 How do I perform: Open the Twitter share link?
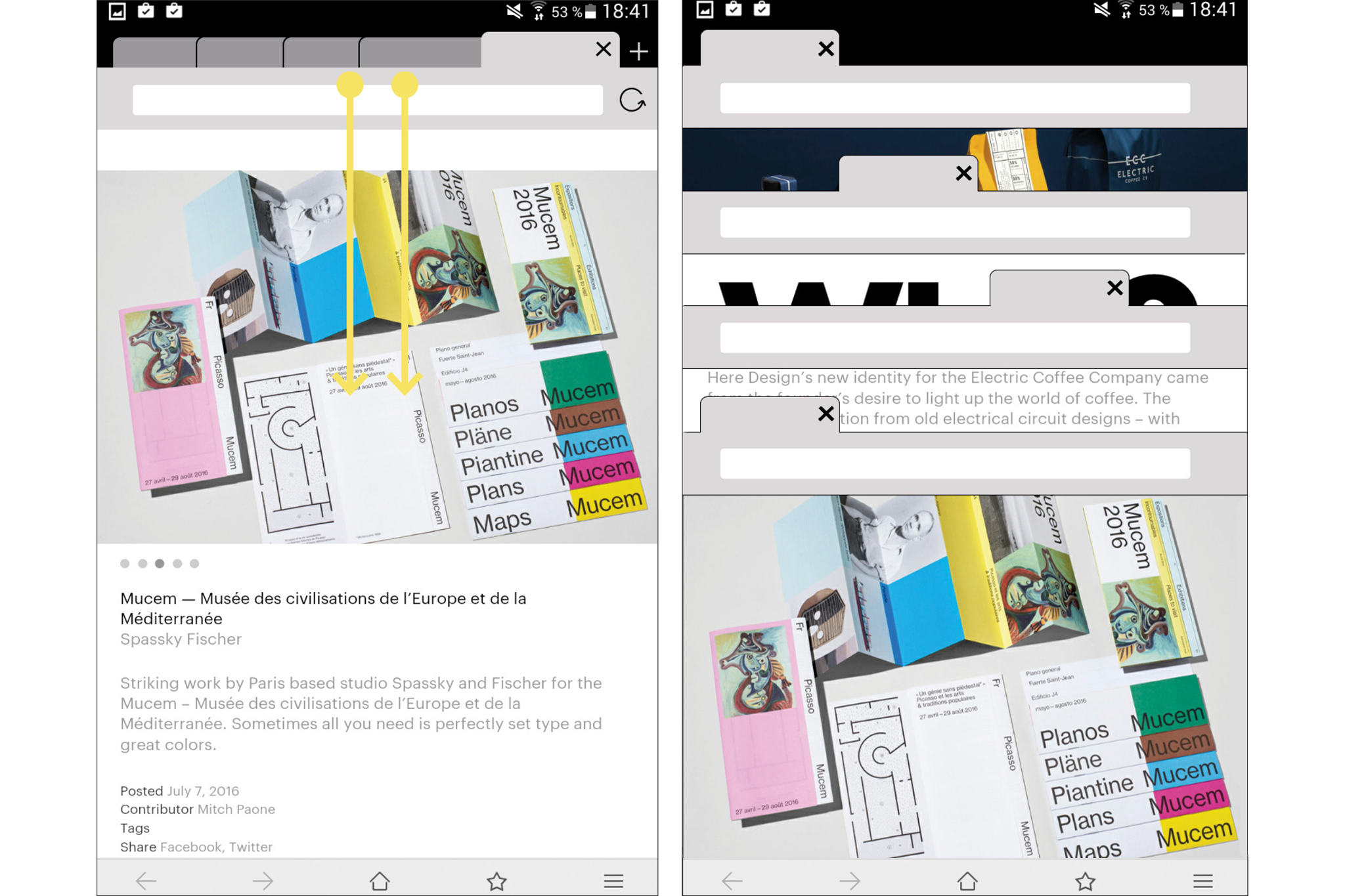(251, 847)
